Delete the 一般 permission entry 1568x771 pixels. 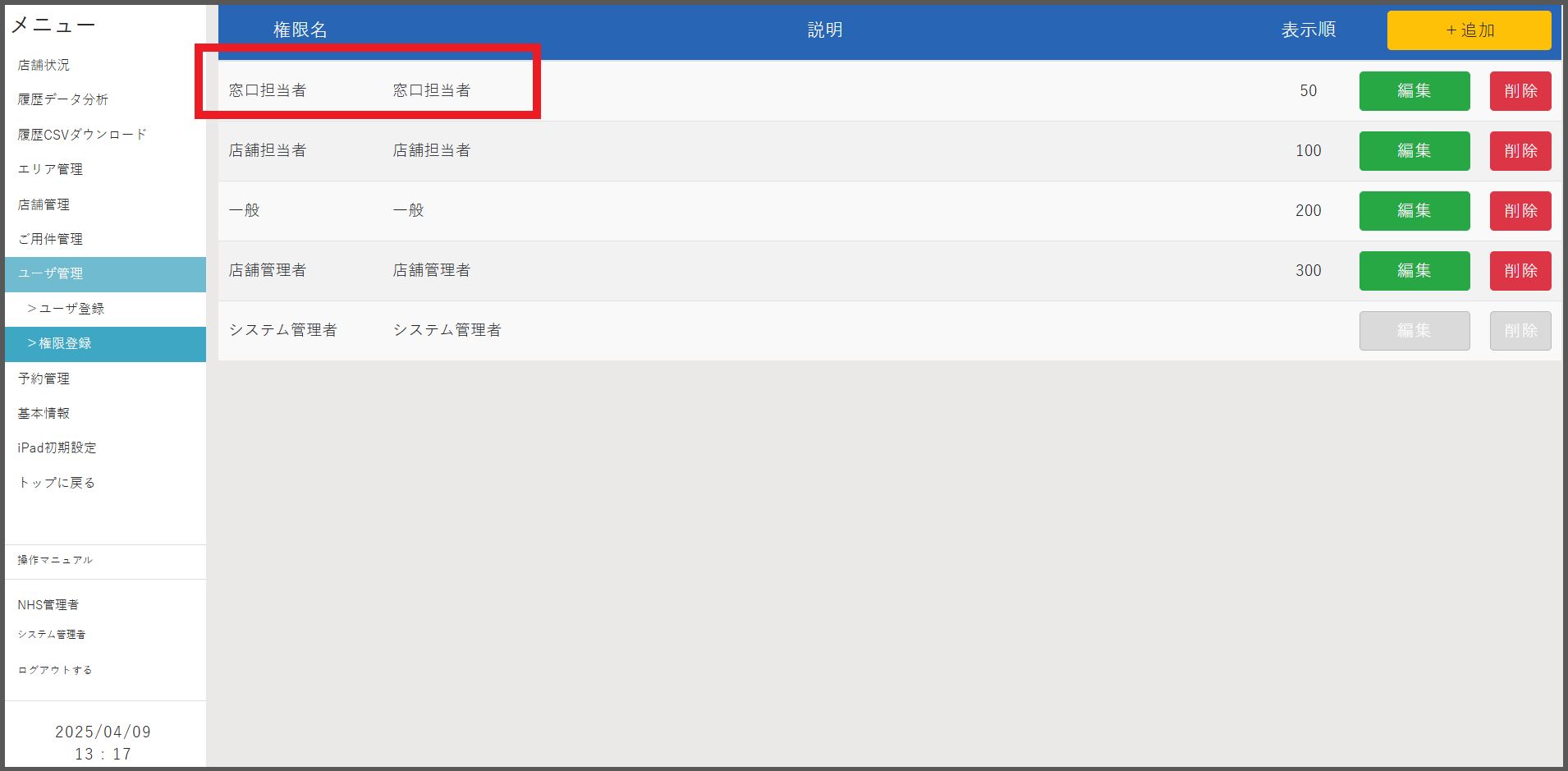[1520, 211]
